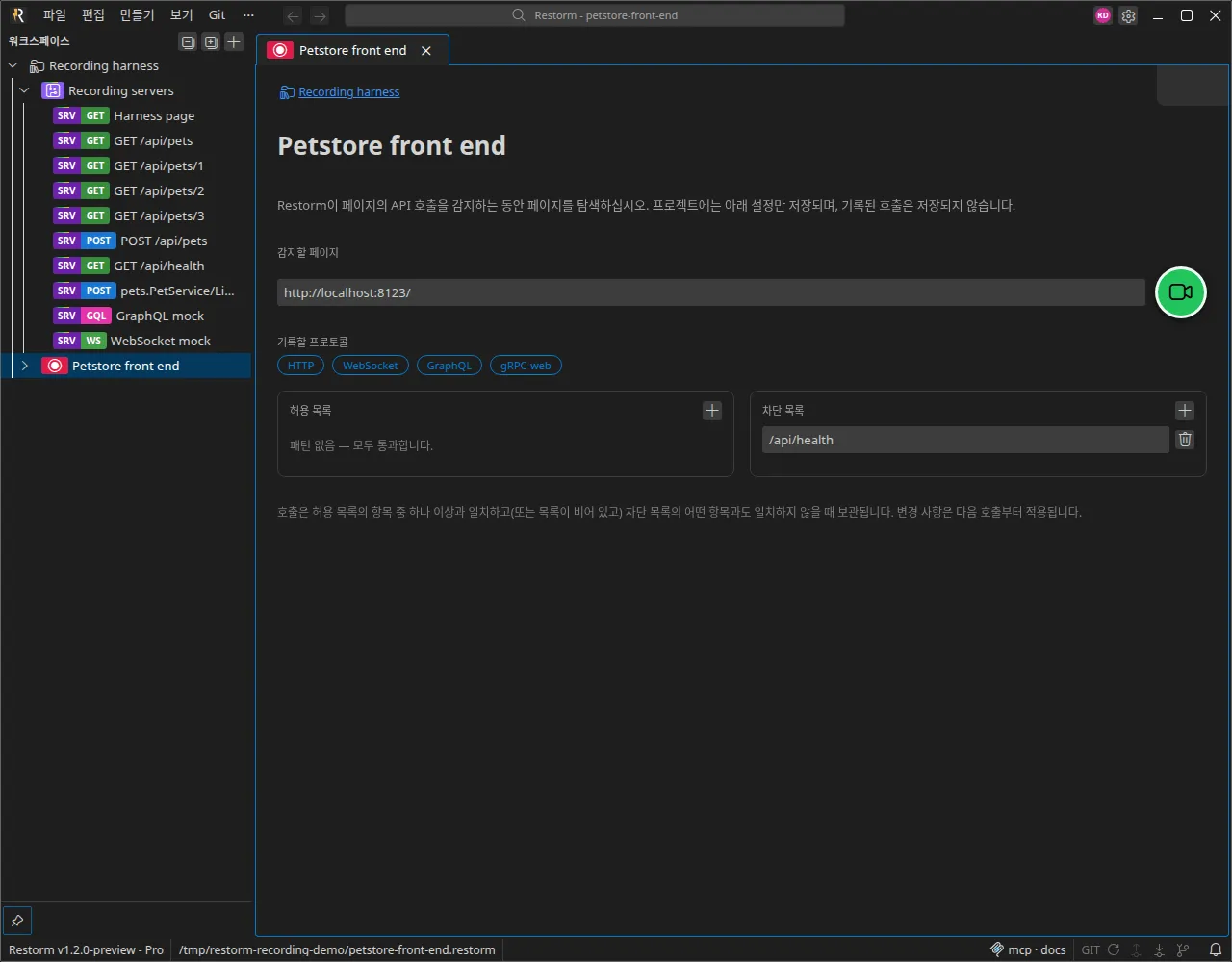Add a pattern to the allow list

pyautogui.click(x=712, y=411)
